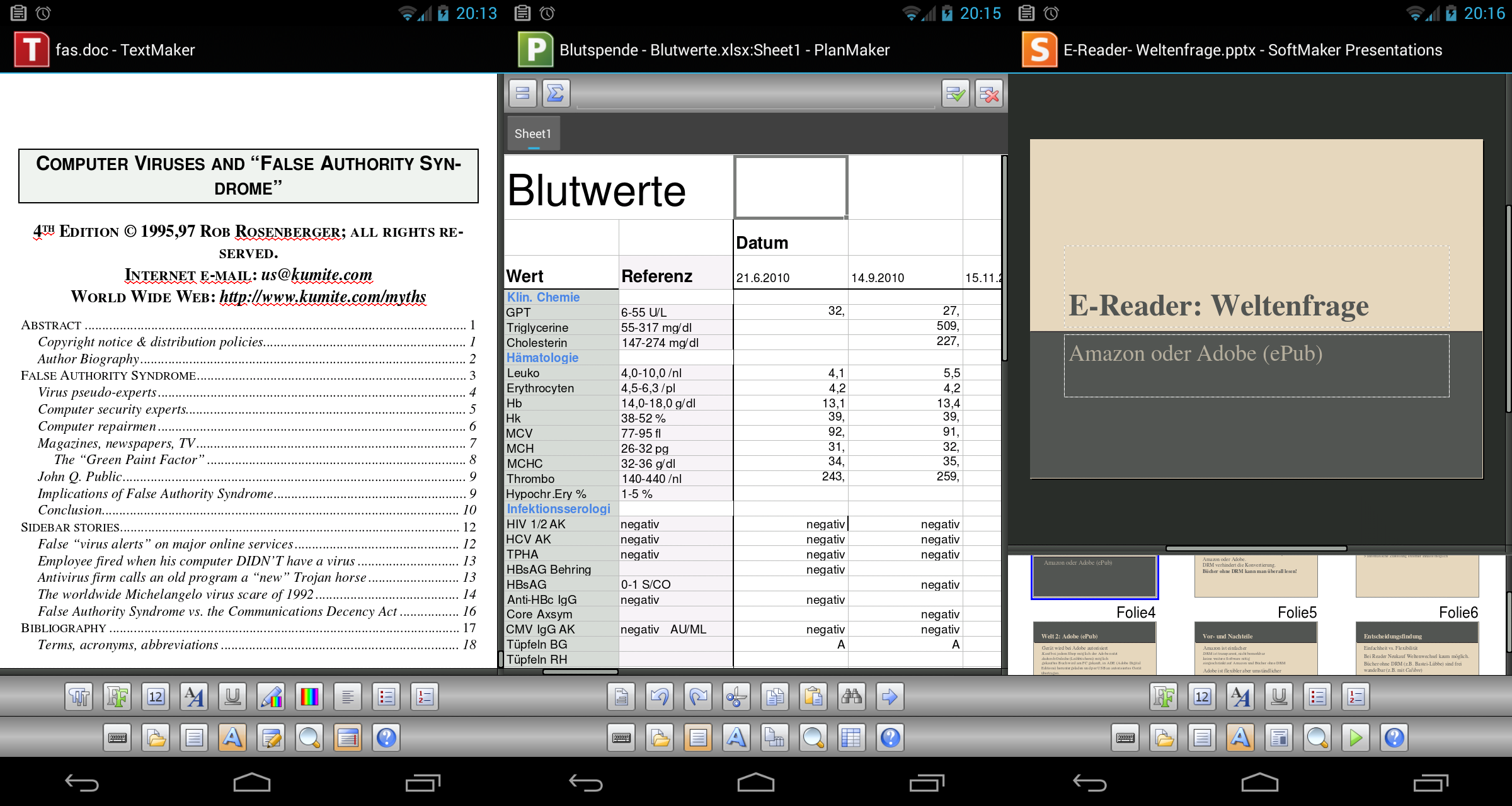The image size is (1512, 806).
Task: Tap the Android back button under PlanMaker
Action: (586, 783)
